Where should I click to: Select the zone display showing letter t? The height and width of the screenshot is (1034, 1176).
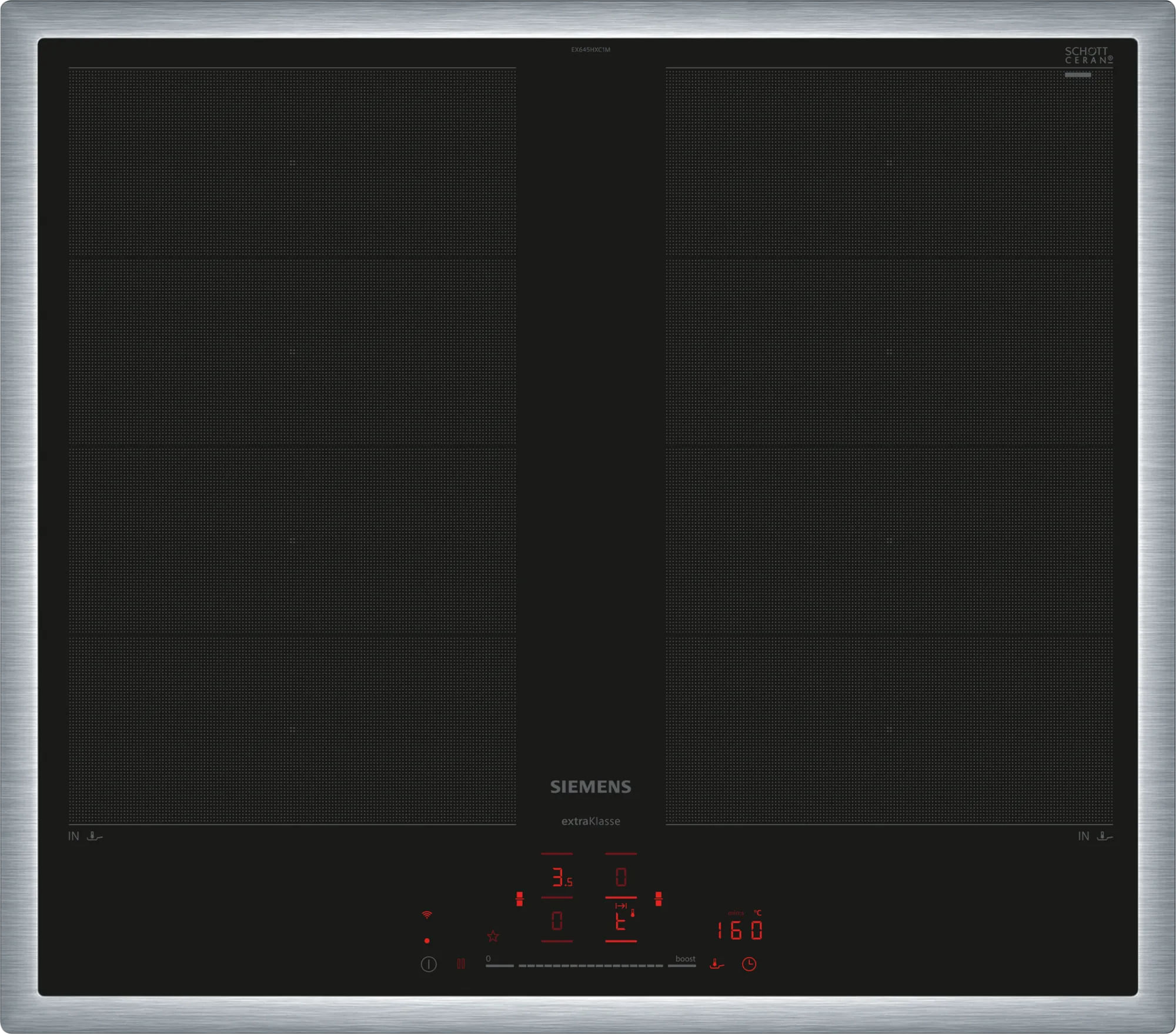tap(620, 922)
